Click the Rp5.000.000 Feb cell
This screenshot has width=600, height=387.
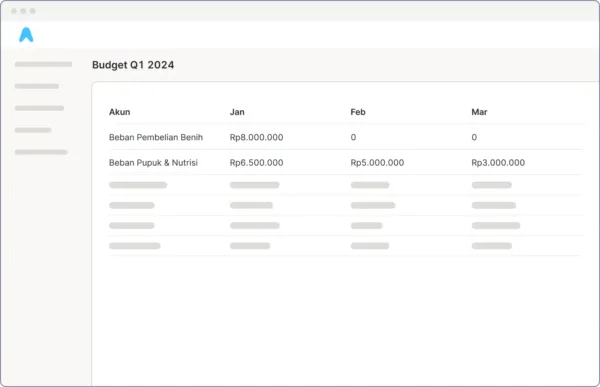(377, 163)
